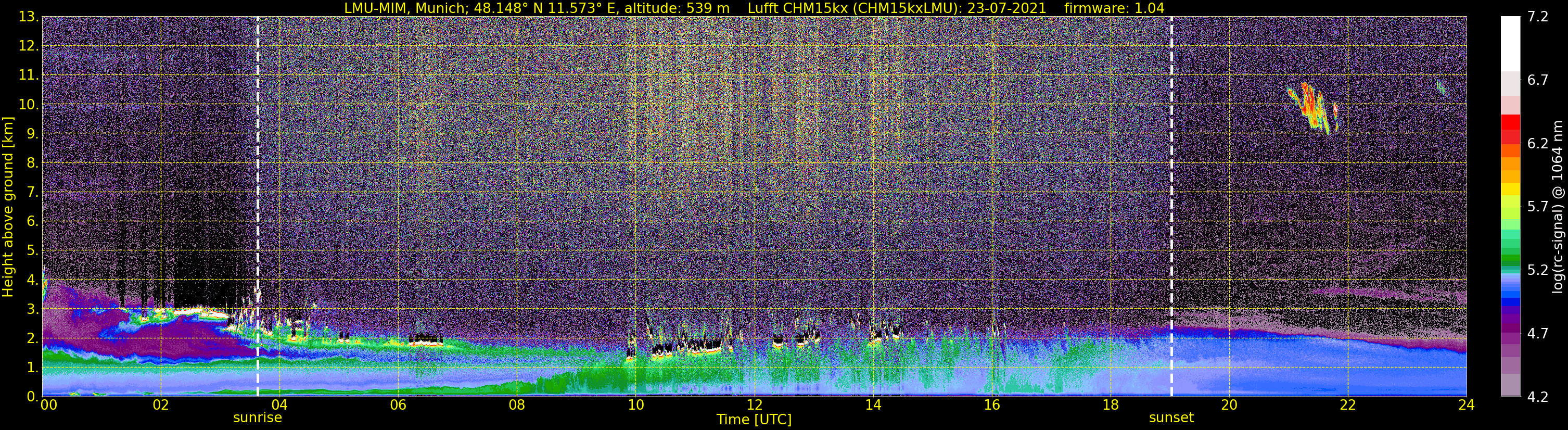Screen dimensions: 1568x430
Task: Click the y-axis tick label 5
Action: click(x=33, y=250)
